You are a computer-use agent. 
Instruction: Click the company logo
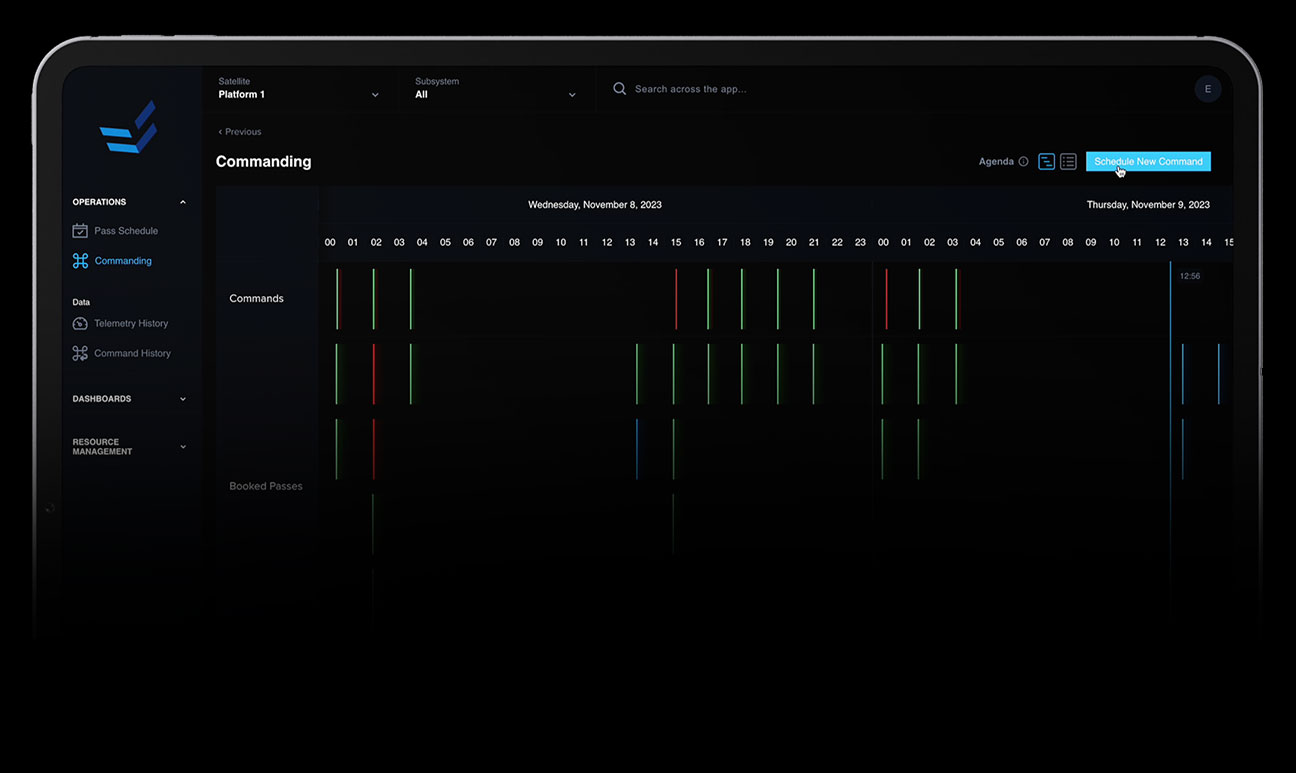tap(128, 127)
